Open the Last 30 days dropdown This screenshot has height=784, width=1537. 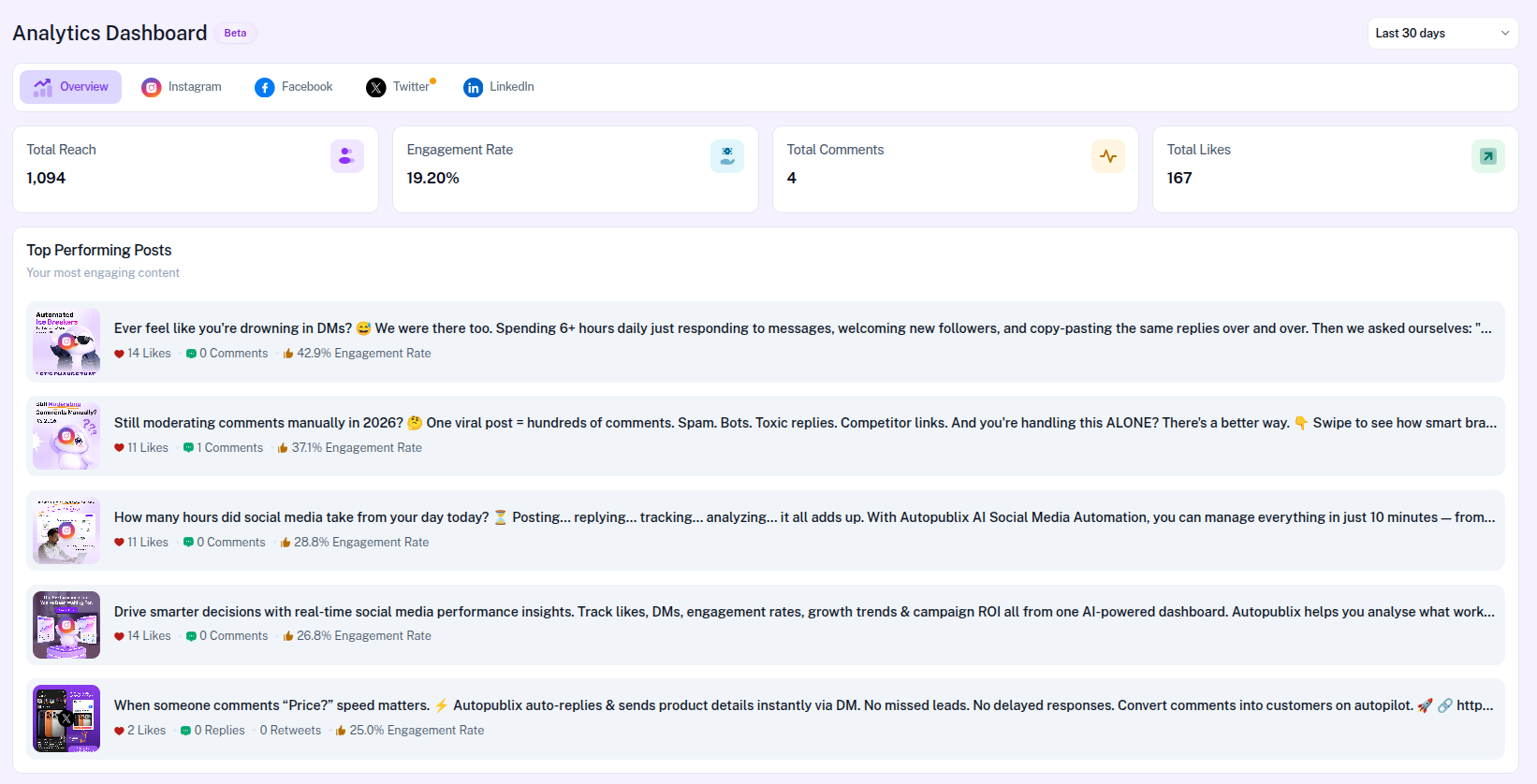click(x=1442, y=33)
